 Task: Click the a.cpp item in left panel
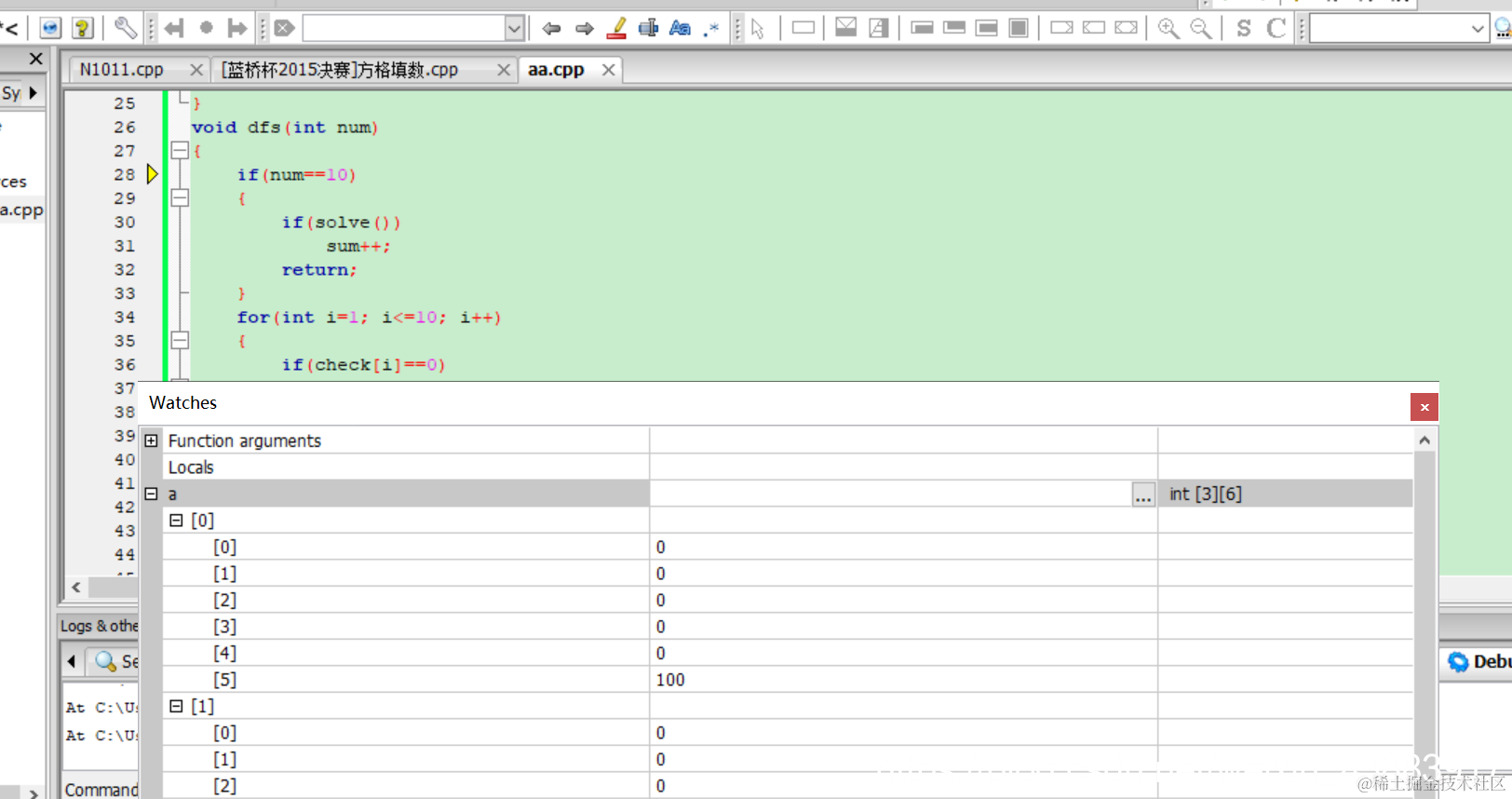coord(21,210)
